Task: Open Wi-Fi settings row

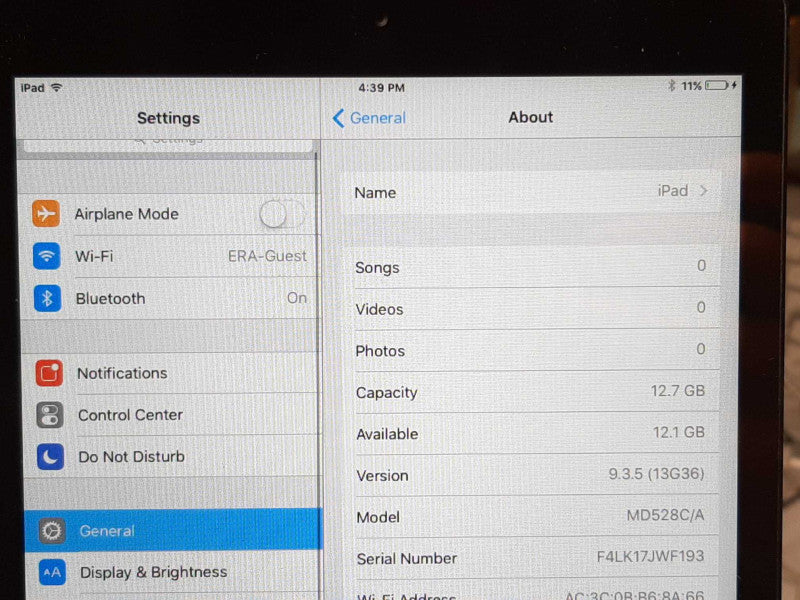Action: pyautogui.click(x=169, y=256)
